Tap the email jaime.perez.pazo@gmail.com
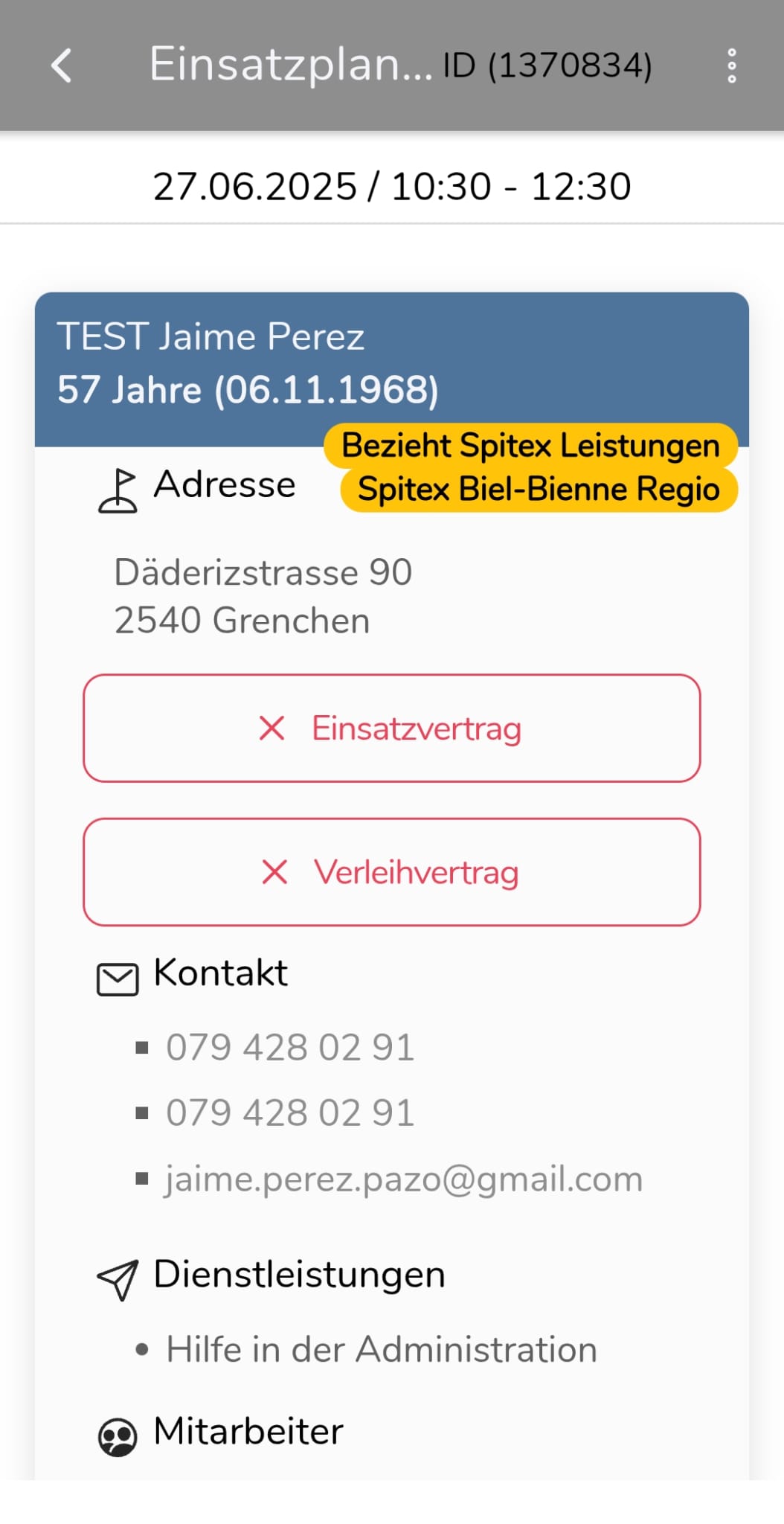The image size is (784, 1524). pyautogui.click(x=404, y=1179)
